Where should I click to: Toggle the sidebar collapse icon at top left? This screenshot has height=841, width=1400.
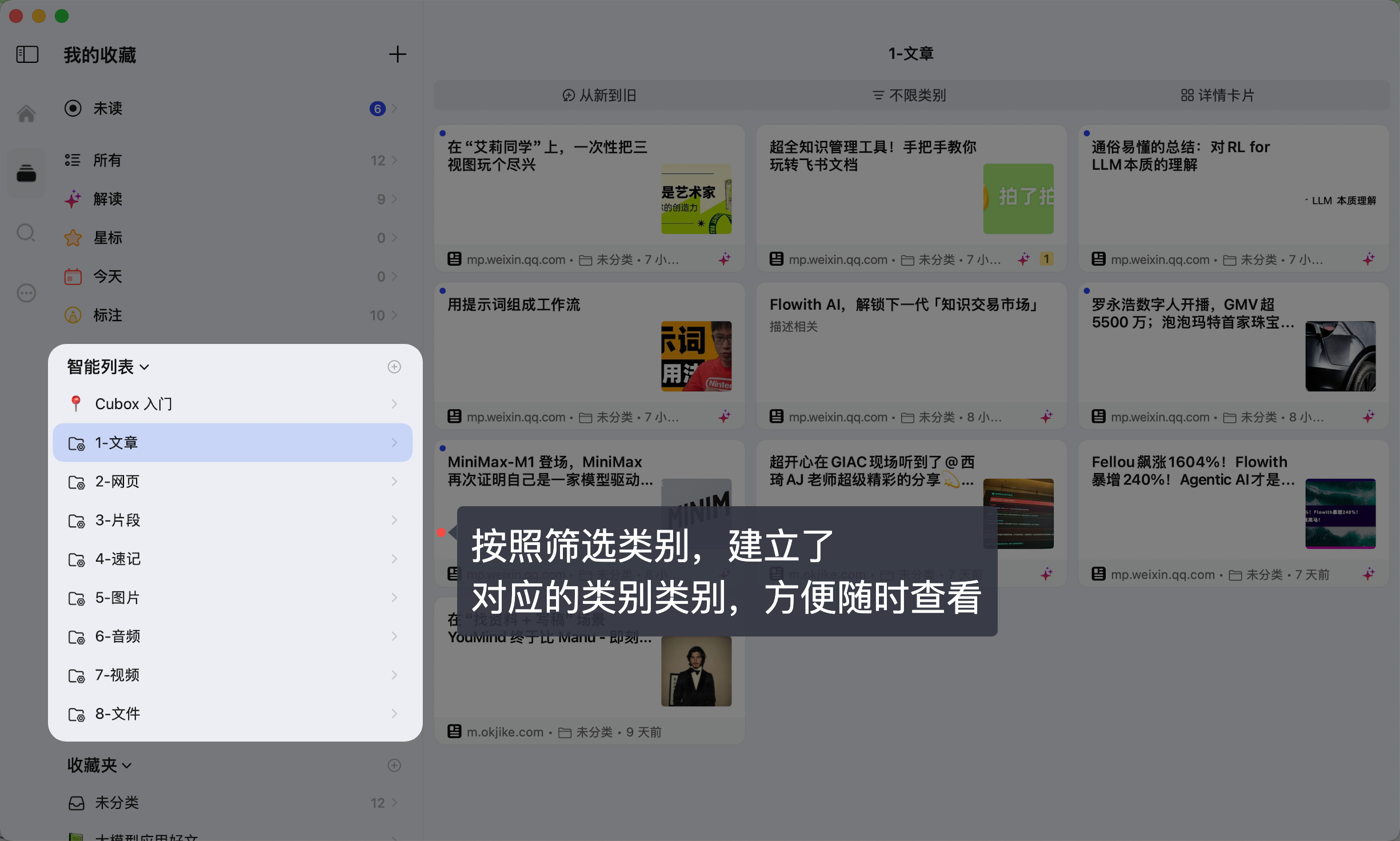26,54
